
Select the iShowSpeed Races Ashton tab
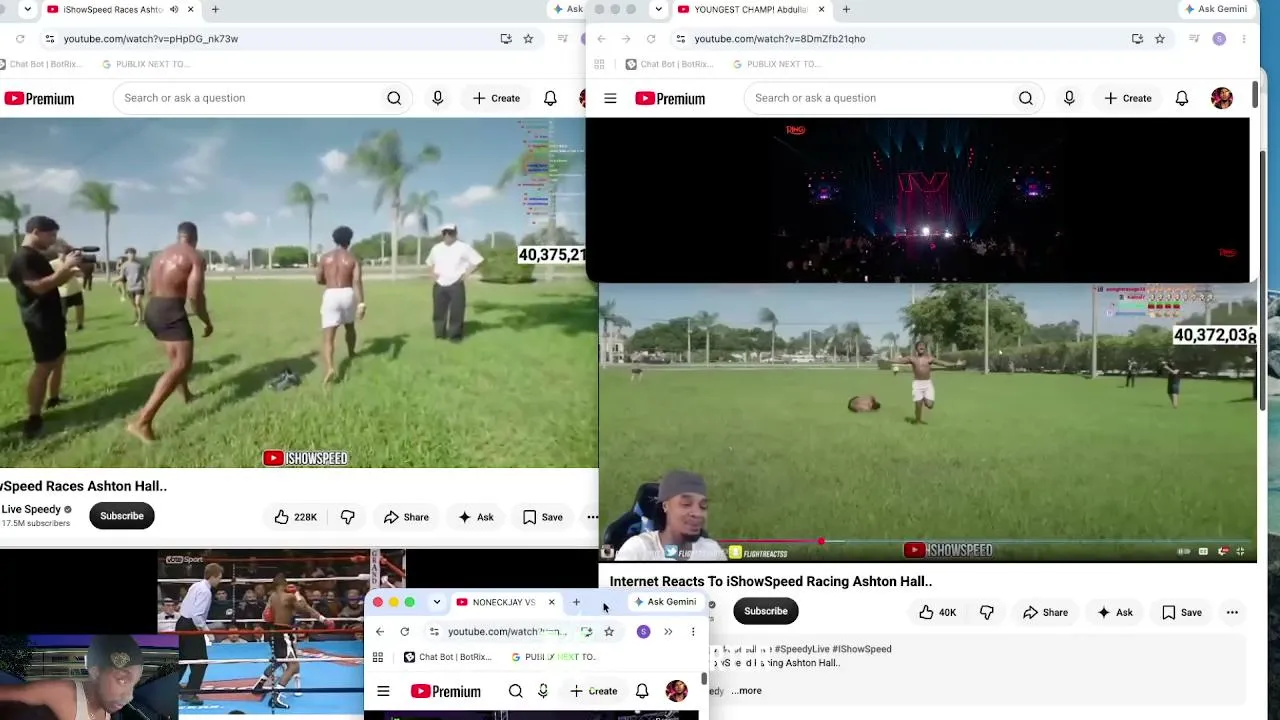[x=112, y=10]
